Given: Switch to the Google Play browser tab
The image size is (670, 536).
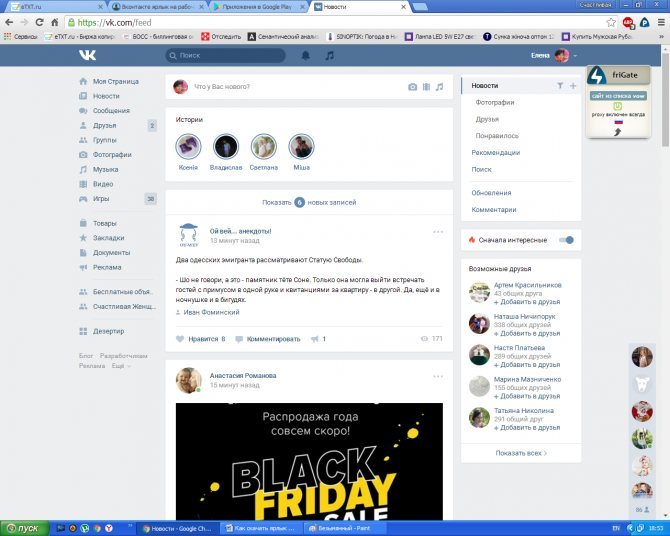Looking at the screenshot, I should 258,7.
